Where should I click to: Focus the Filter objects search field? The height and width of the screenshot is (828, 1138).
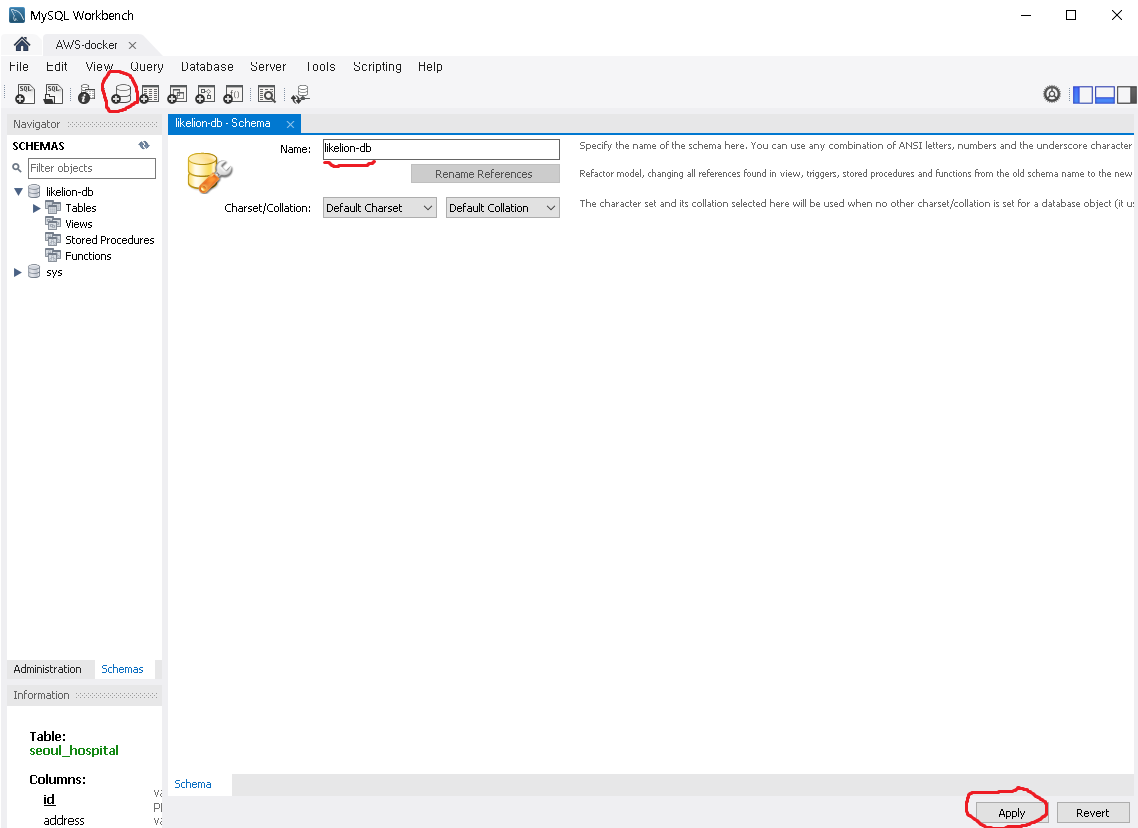coord(91,168)
